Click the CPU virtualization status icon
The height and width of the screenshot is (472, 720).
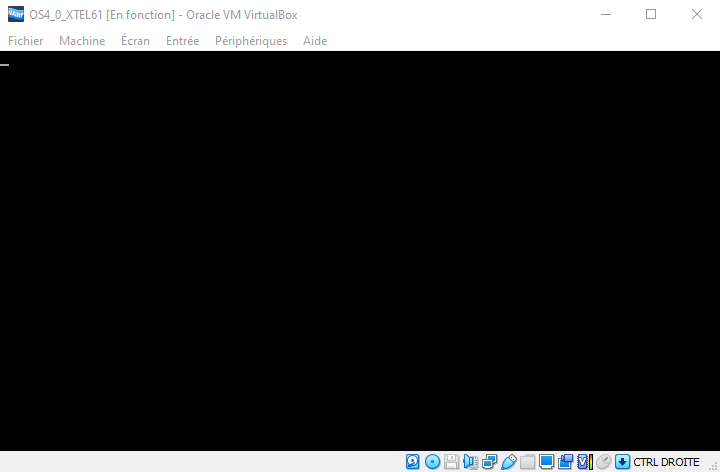pos(585,461)
